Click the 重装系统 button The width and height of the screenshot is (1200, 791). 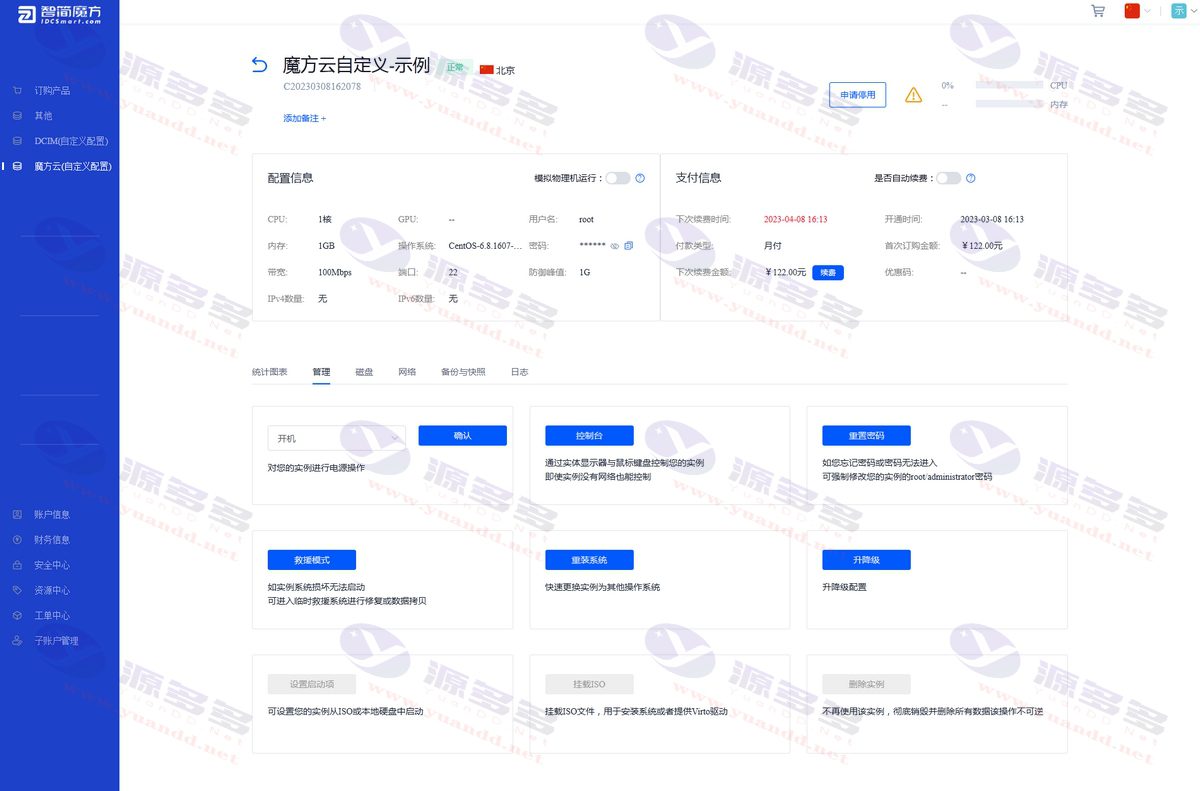[589, 560]
